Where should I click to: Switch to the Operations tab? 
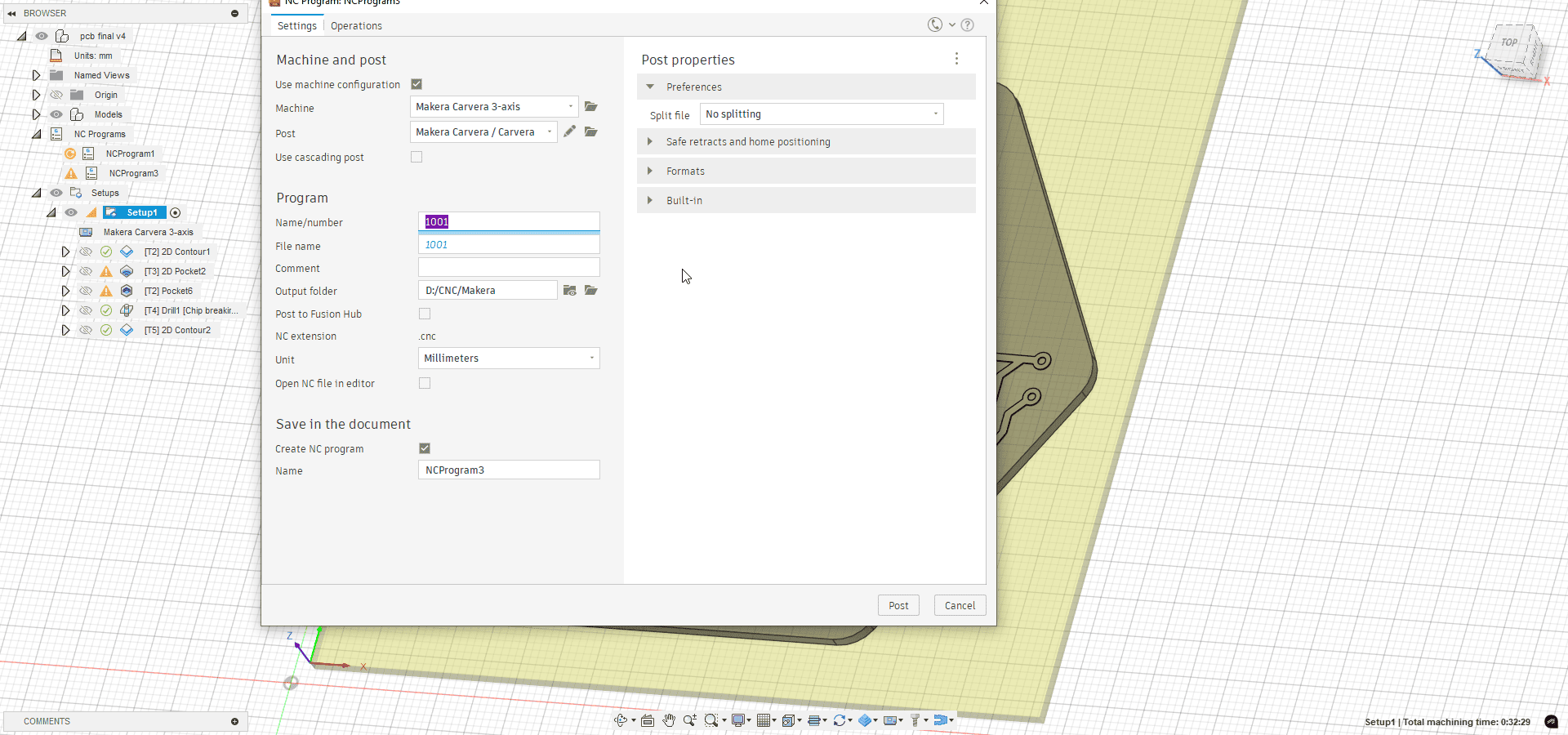[356, 26]
